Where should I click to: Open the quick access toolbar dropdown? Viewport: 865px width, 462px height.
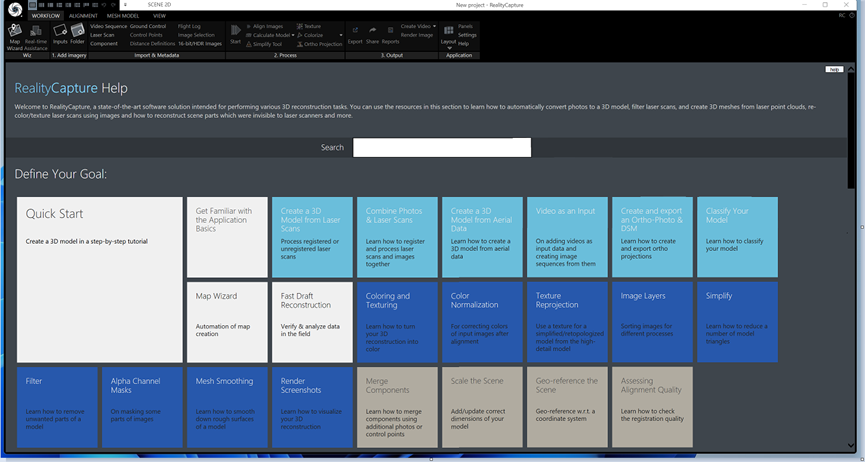click(x=126, y=5)
